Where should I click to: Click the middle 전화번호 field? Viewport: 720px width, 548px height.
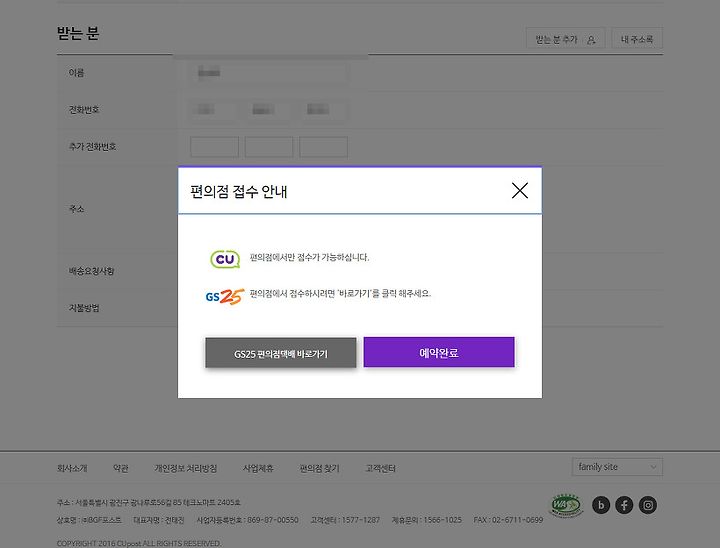point(269,109)
